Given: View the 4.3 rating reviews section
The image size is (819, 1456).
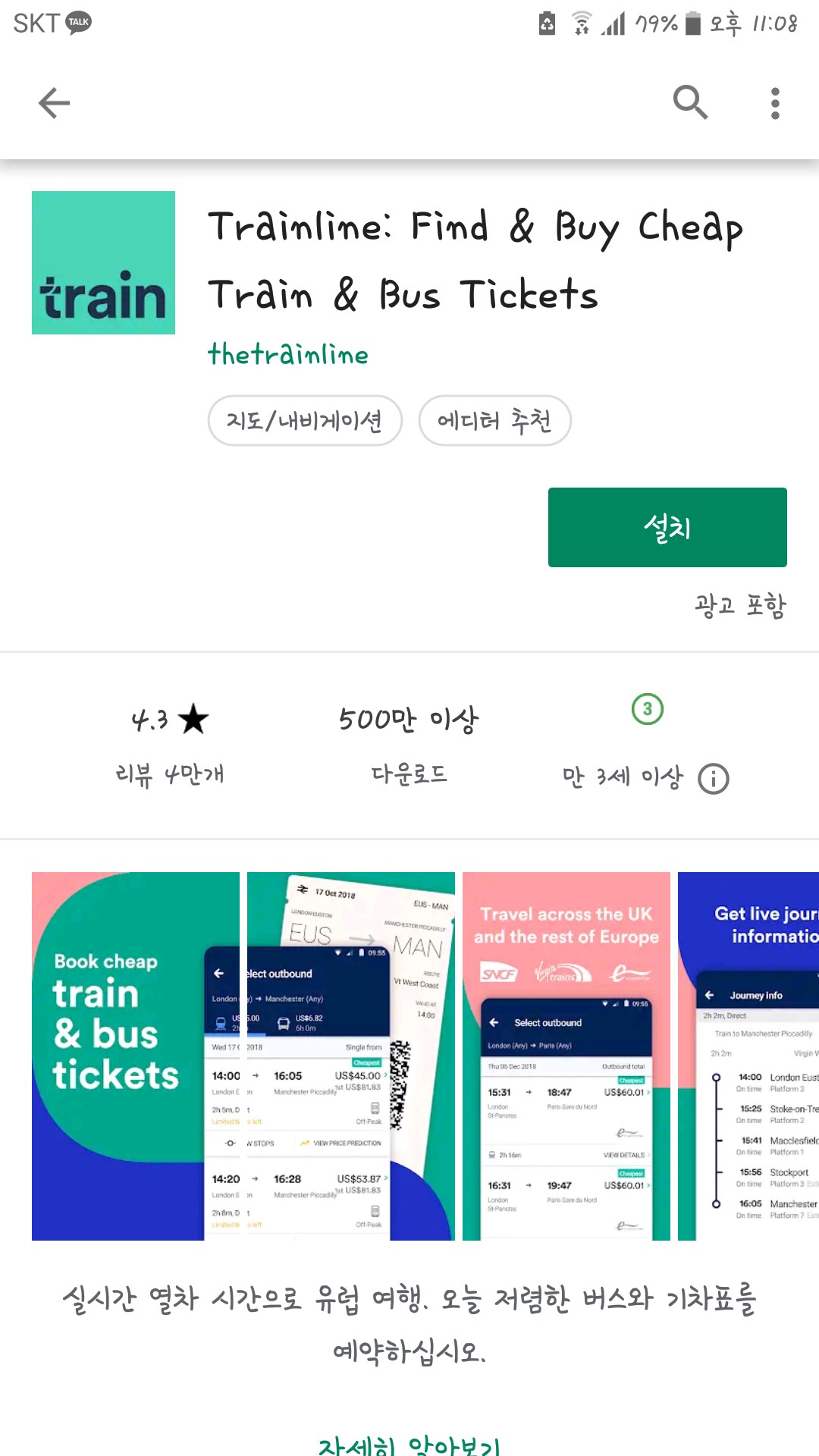Looking at the screenshot, I should pos(170,745).
